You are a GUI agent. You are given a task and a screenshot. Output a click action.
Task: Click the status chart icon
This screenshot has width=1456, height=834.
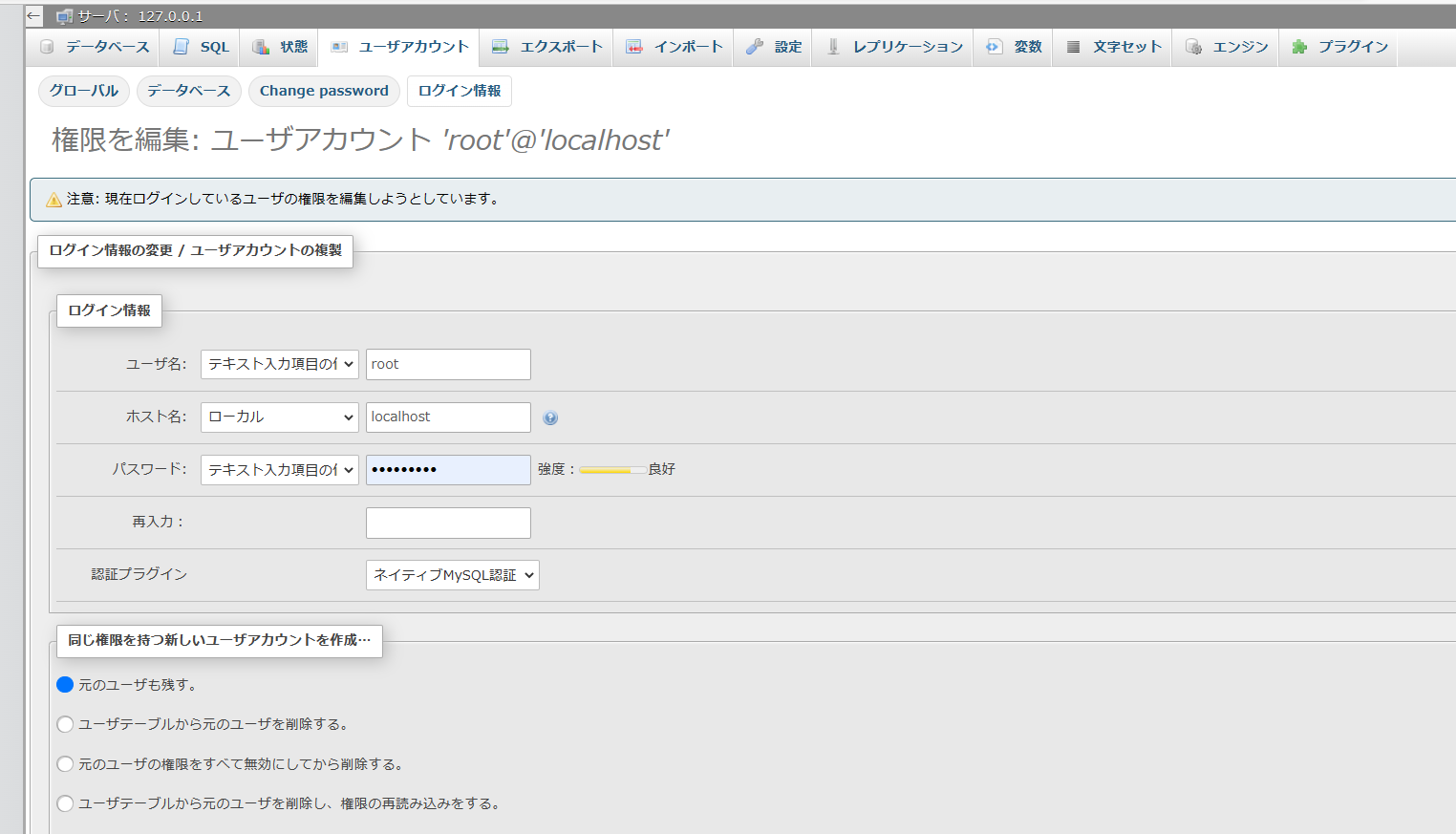click(261, 47)
